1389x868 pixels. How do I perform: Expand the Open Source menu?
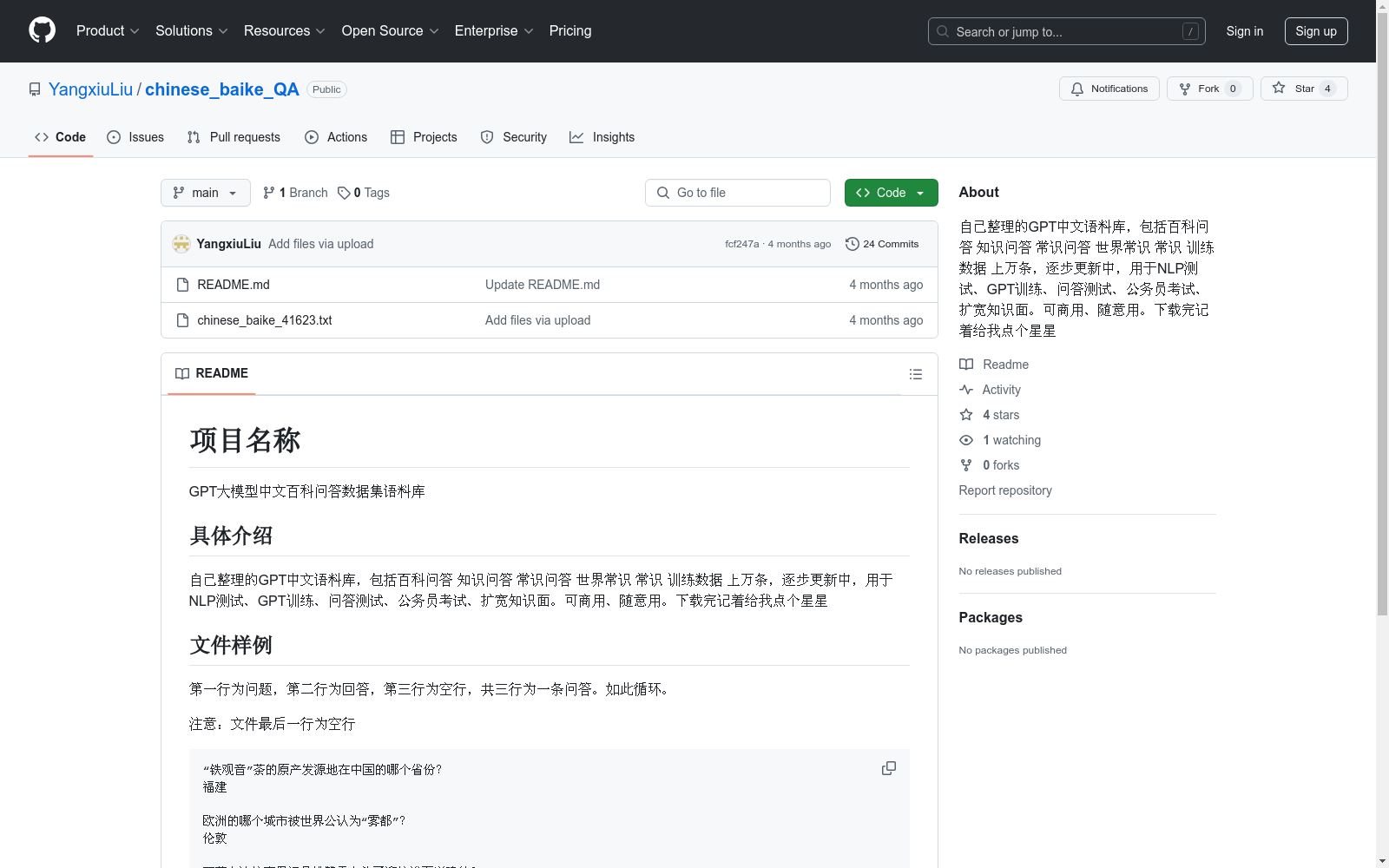391,30
